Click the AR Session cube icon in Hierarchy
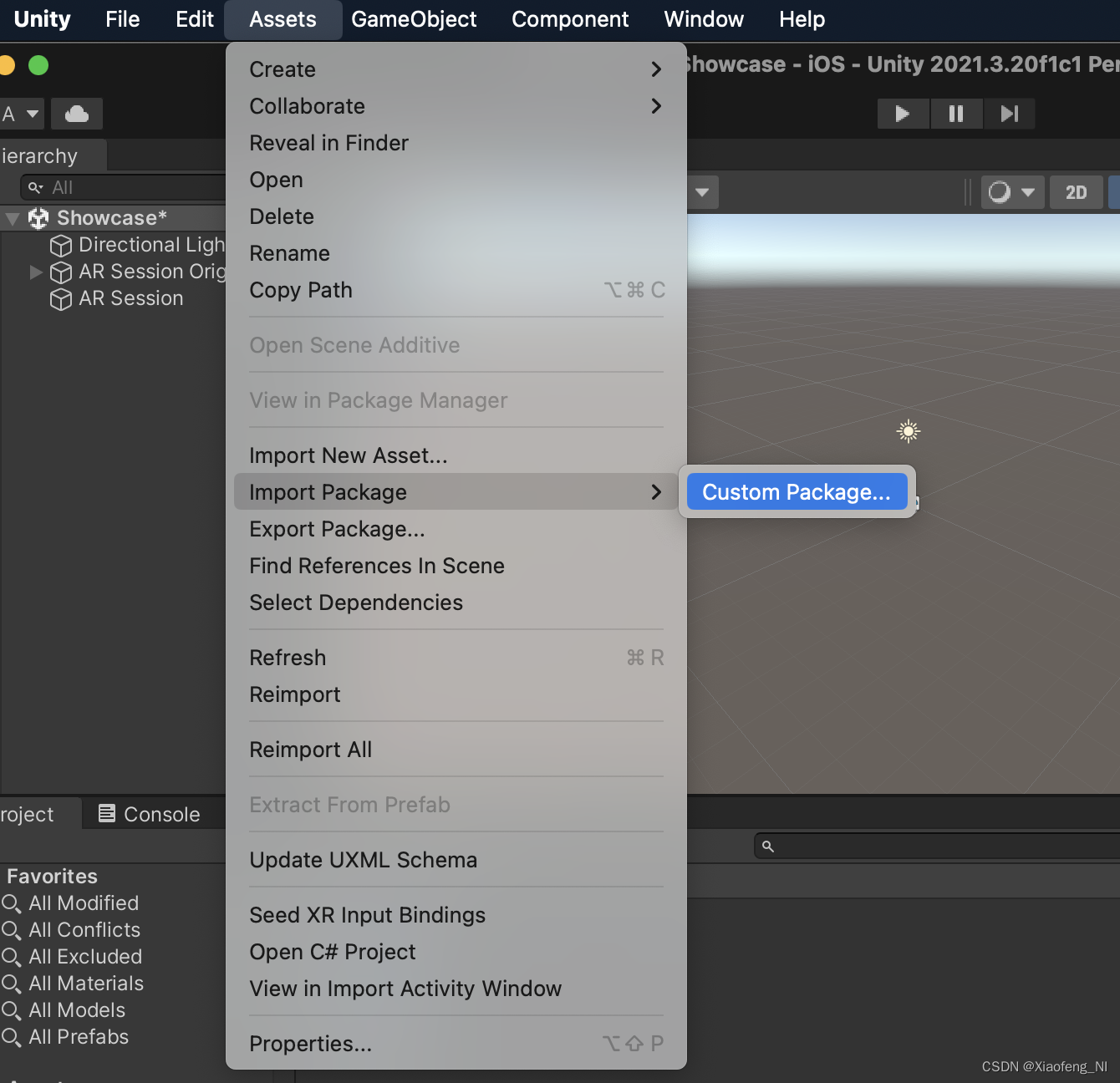Image resolution: width=1120 pixels, height=1083 pixels. point(60,298)
